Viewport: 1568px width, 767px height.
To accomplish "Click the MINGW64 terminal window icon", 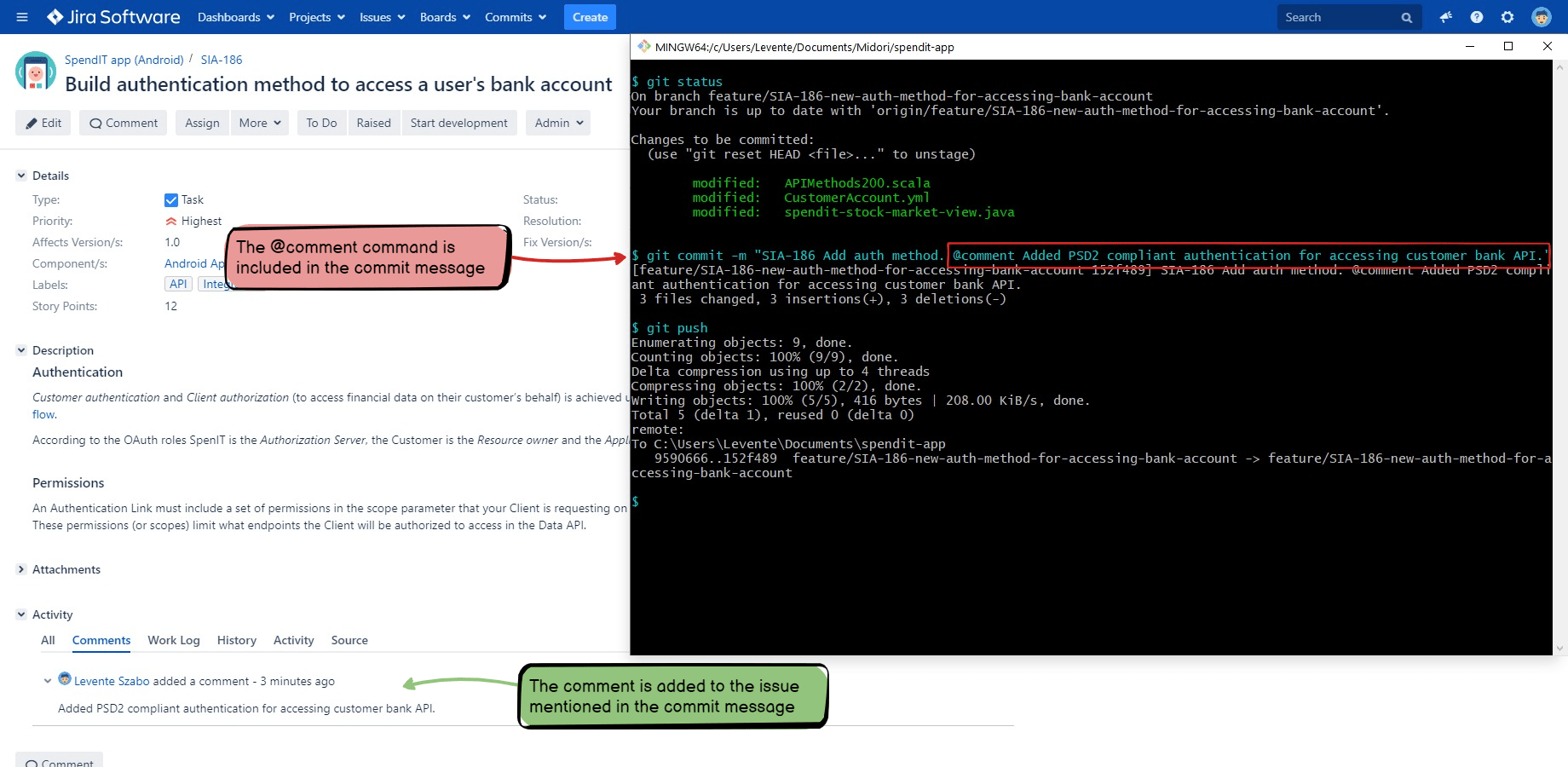I will (x=644, y=46).
